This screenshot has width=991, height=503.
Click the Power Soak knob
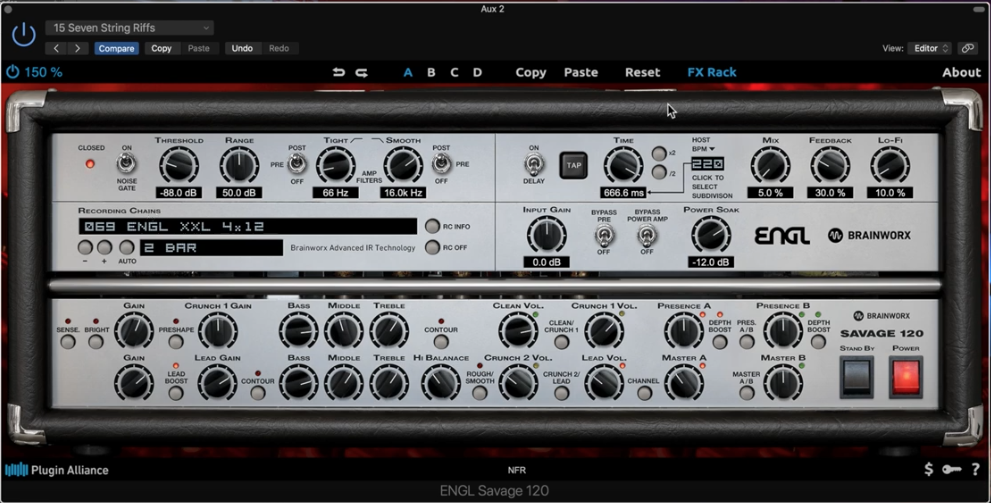click(x=711, y=234)
